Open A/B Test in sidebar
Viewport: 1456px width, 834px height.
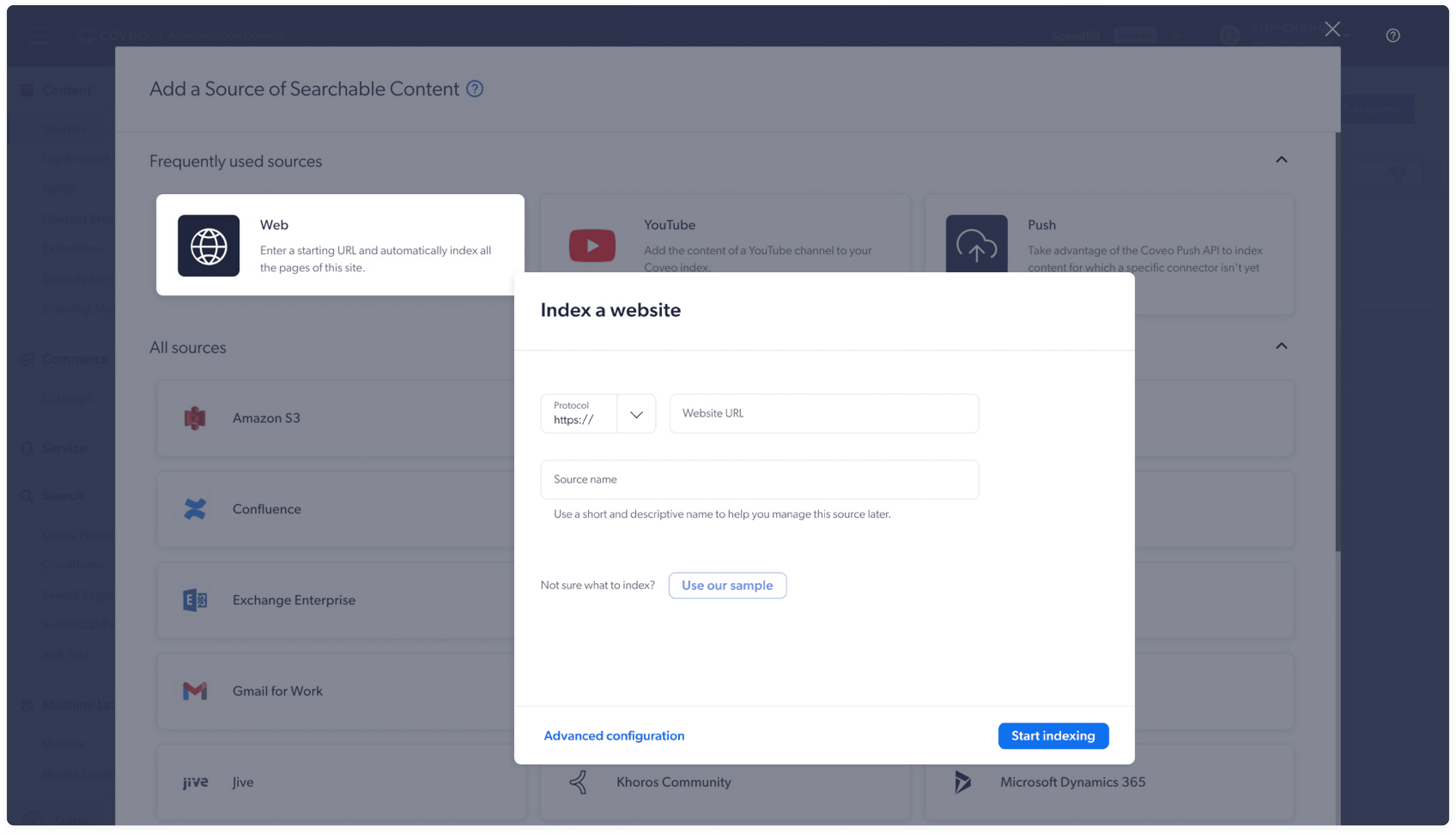point(65,655)
